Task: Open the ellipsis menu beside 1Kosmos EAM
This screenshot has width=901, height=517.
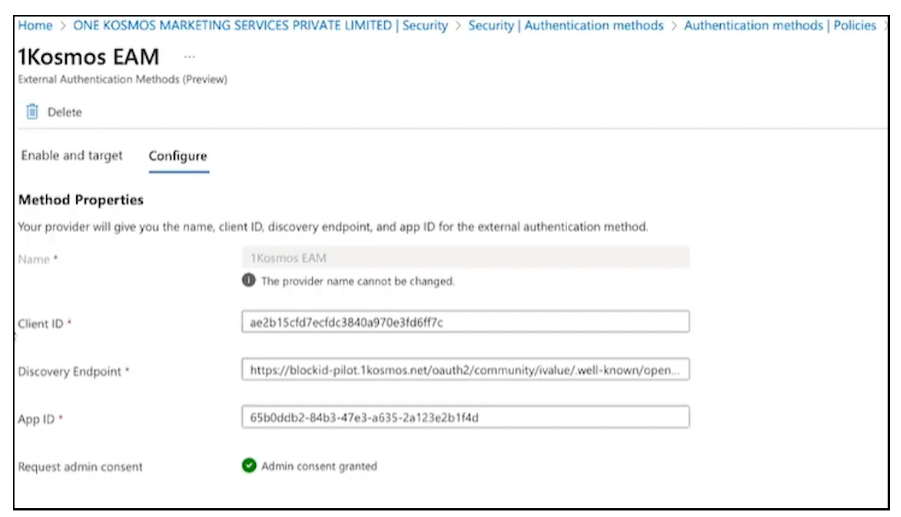Action: click(x=190, y=58)
